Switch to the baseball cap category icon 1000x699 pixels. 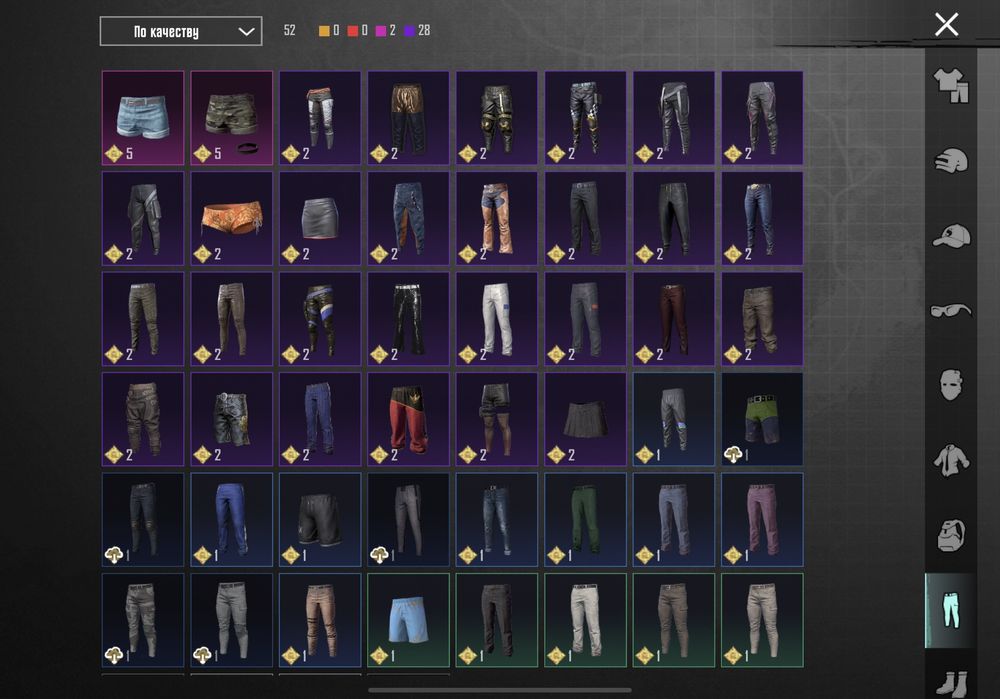point(950,236)
